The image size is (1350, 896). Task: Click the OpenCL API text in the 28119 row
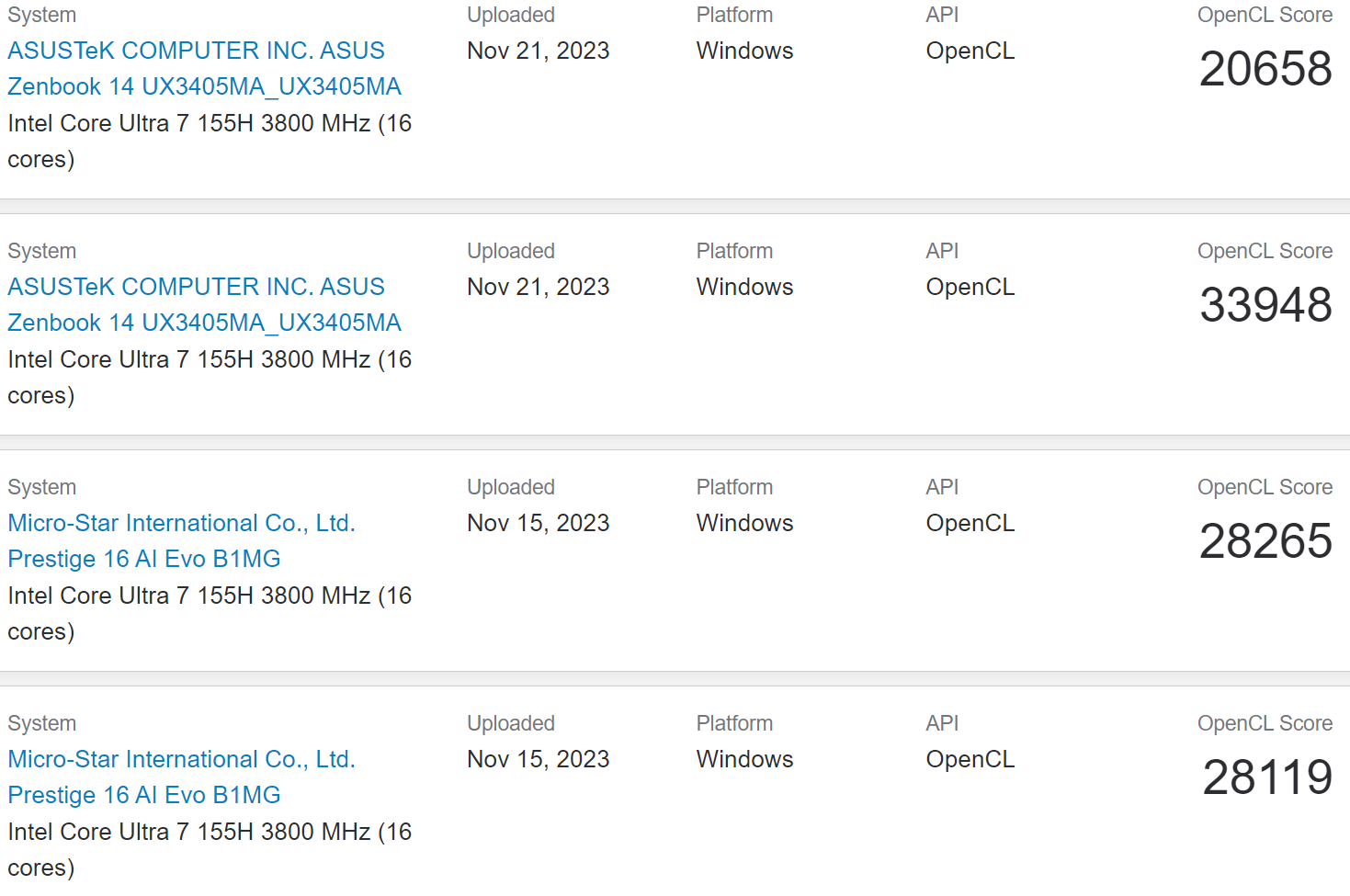point(970,759)
